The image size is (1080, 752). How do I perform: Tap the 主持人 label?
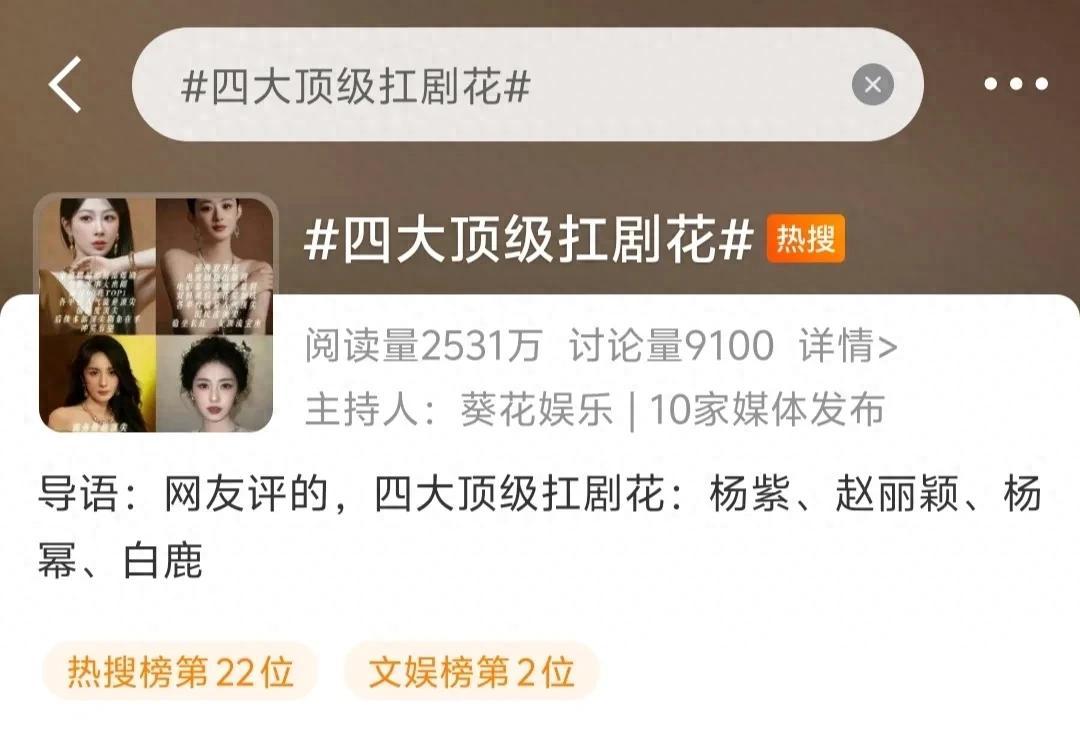pyautogui.click(x=362, y=409)
